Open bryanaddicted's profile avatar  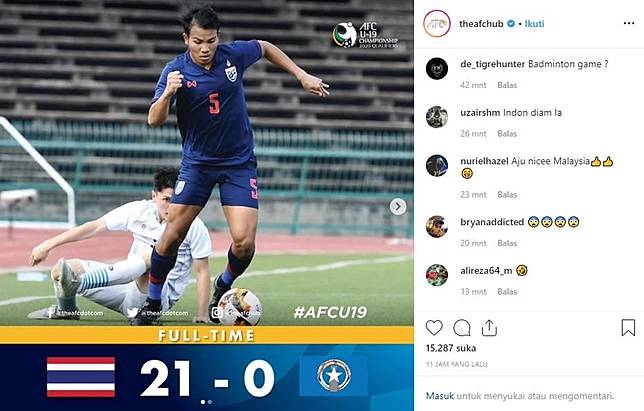(437, 227)
